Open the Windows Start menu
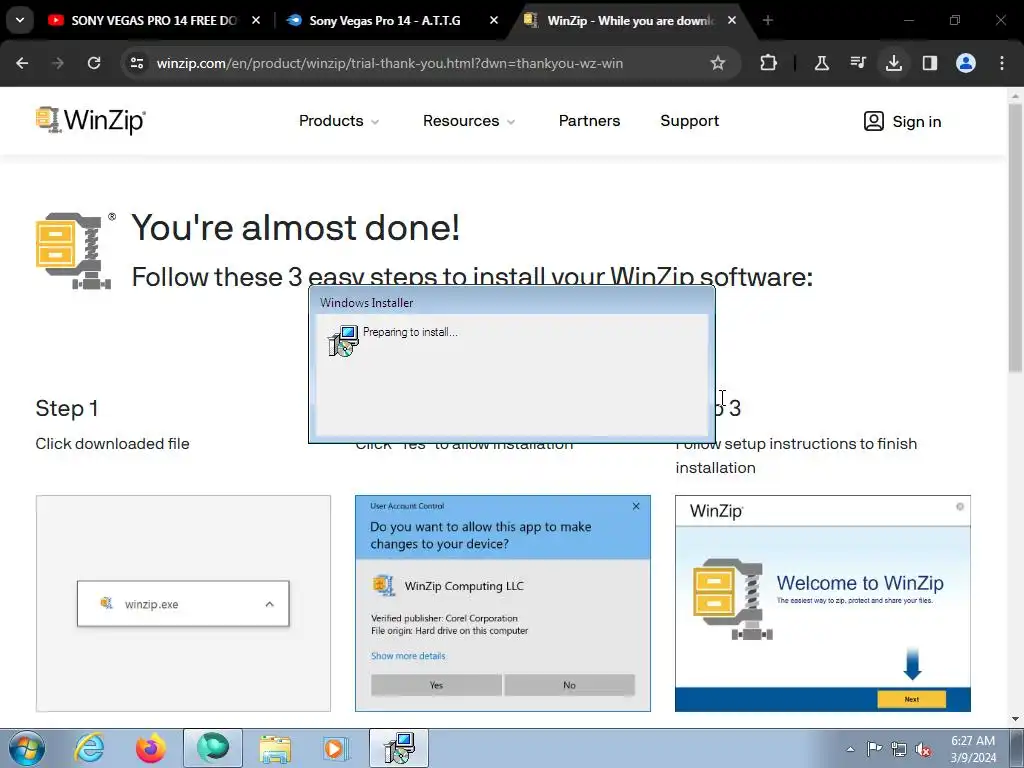Screen dimensions: 1024x768 click(27, 748)
